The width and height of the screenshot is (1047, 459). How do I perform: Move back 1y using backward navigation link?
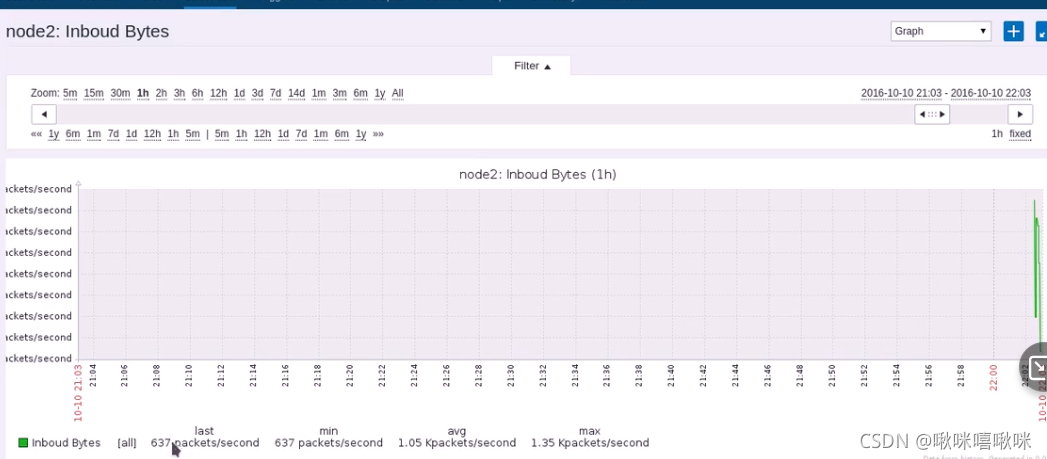tap(54, 134)
